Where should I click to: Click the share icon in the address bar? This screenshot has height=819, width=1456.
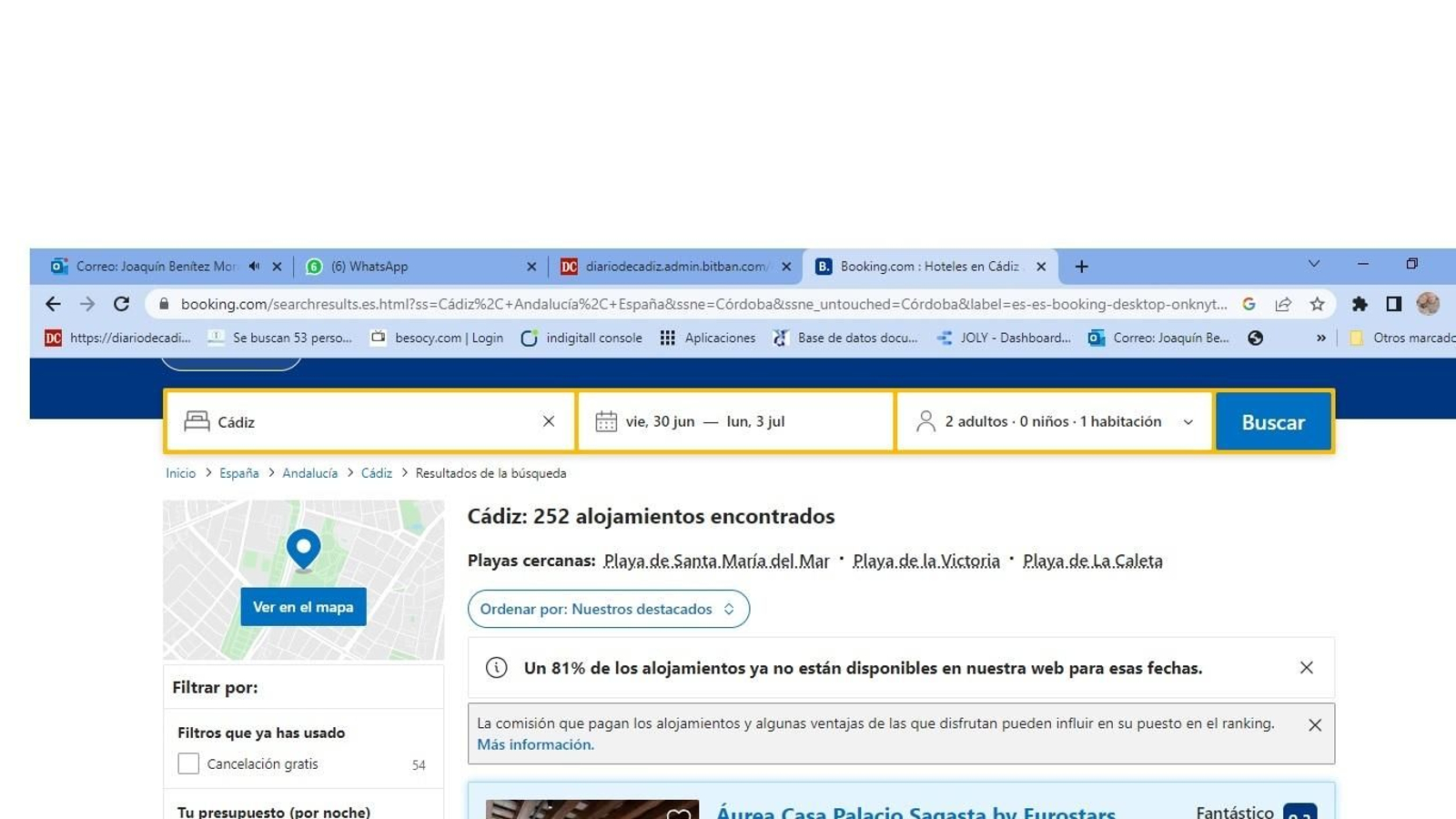[1283, 304]
